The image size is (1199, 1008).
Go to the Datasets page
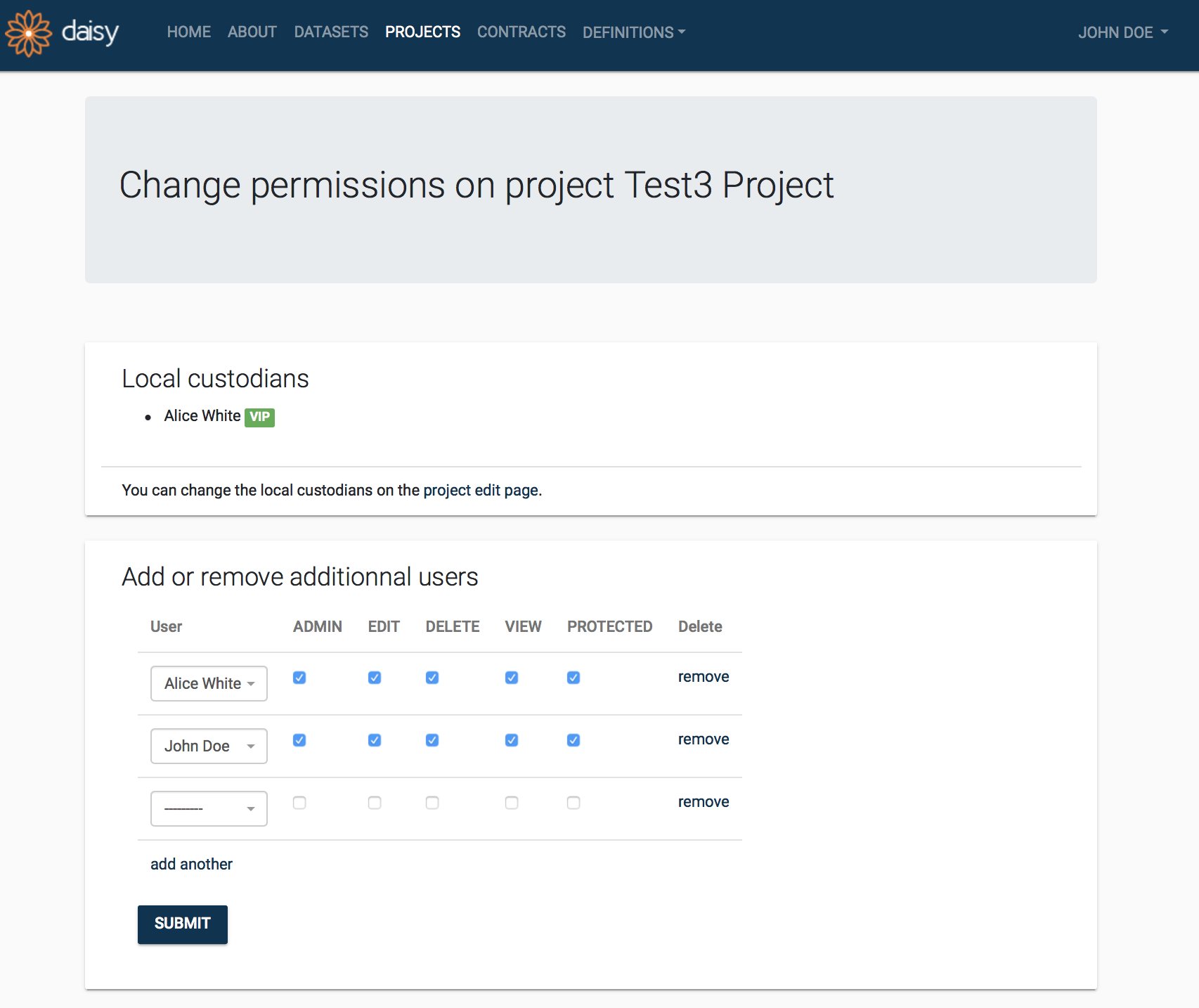(x=331, y=32)
